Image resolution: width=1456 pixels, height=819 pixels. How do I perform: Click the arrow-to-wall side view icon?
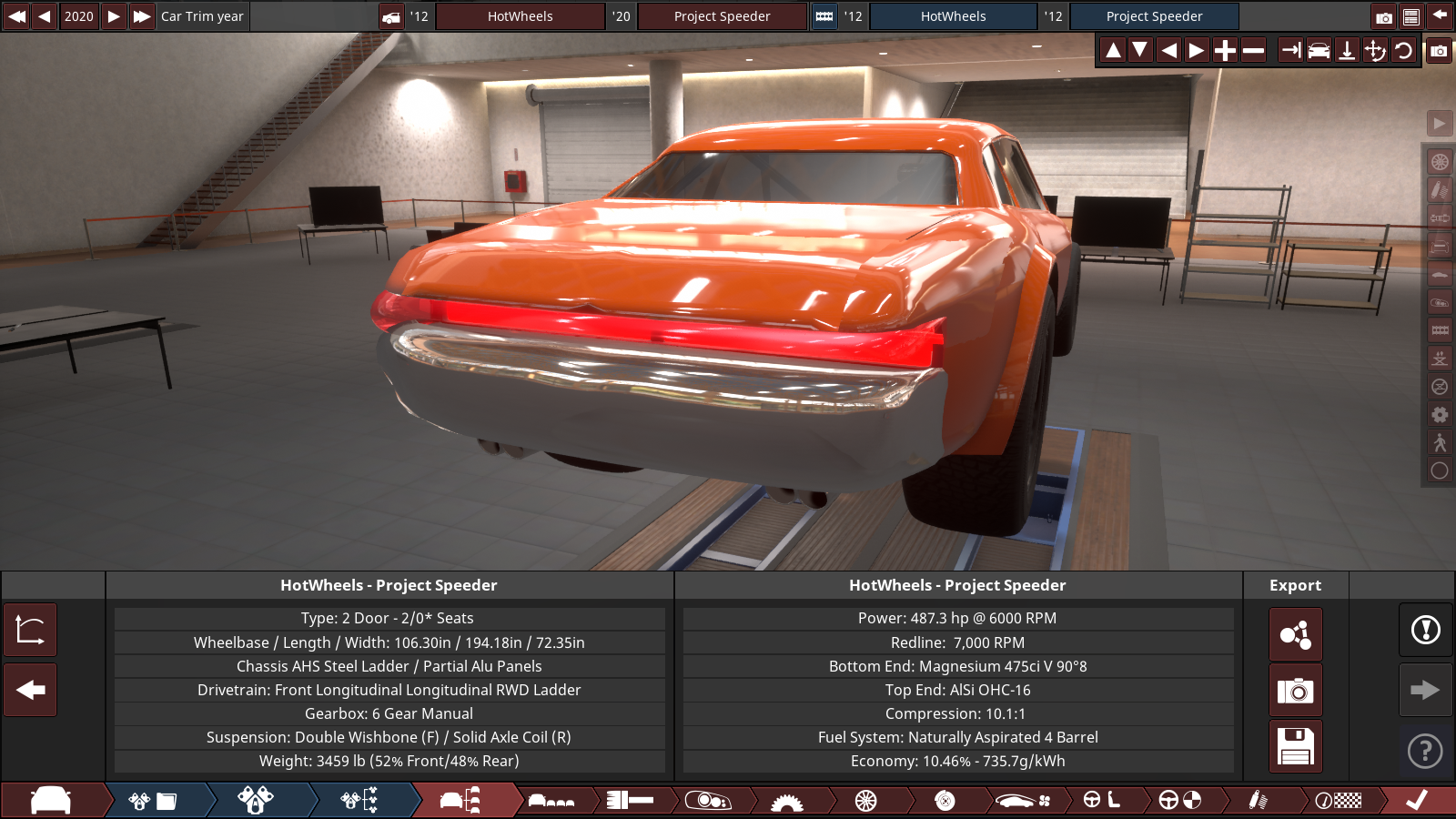[x=1290, y=51]
